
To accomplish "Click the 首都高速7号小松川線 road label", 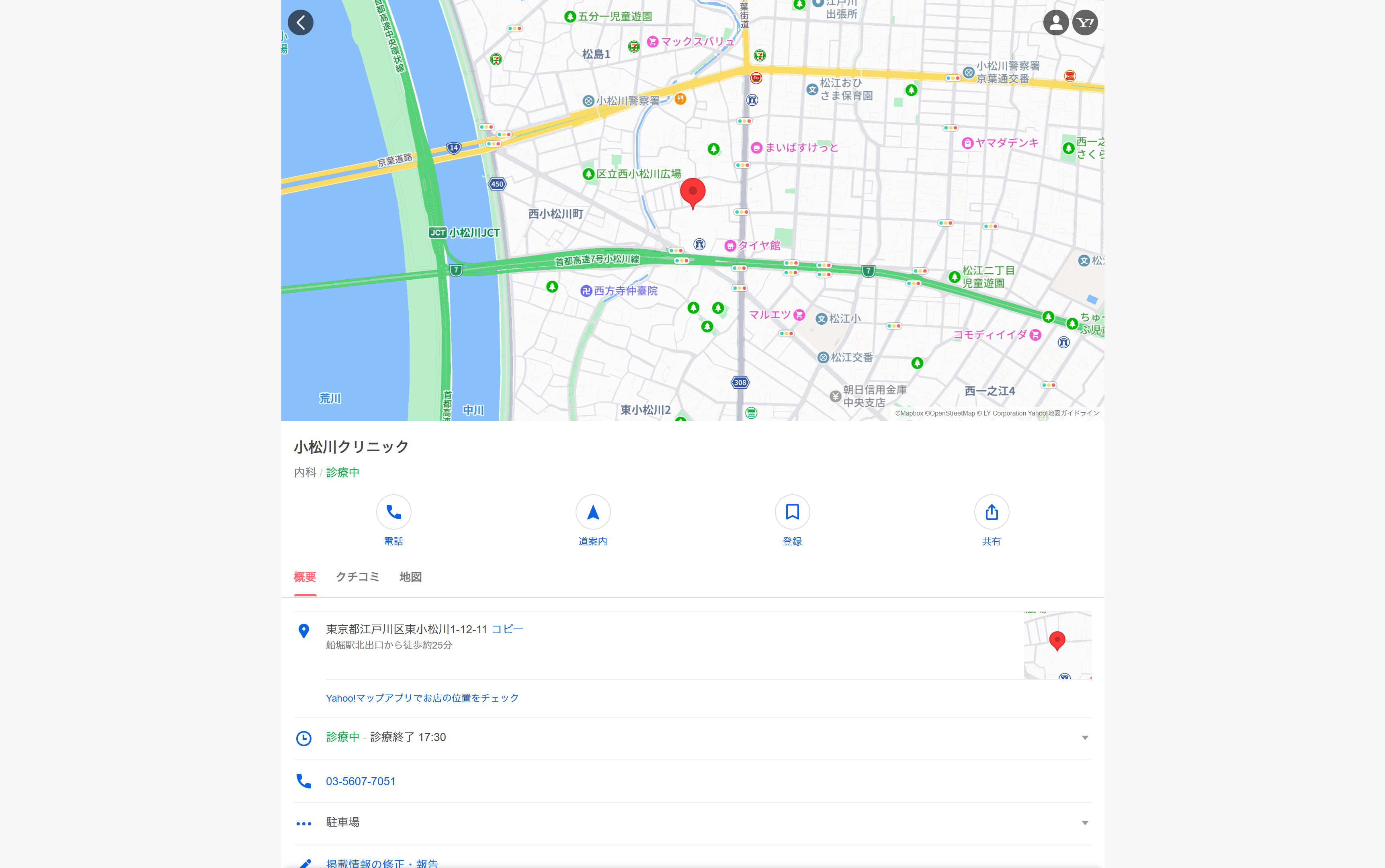I will [596, 260].
